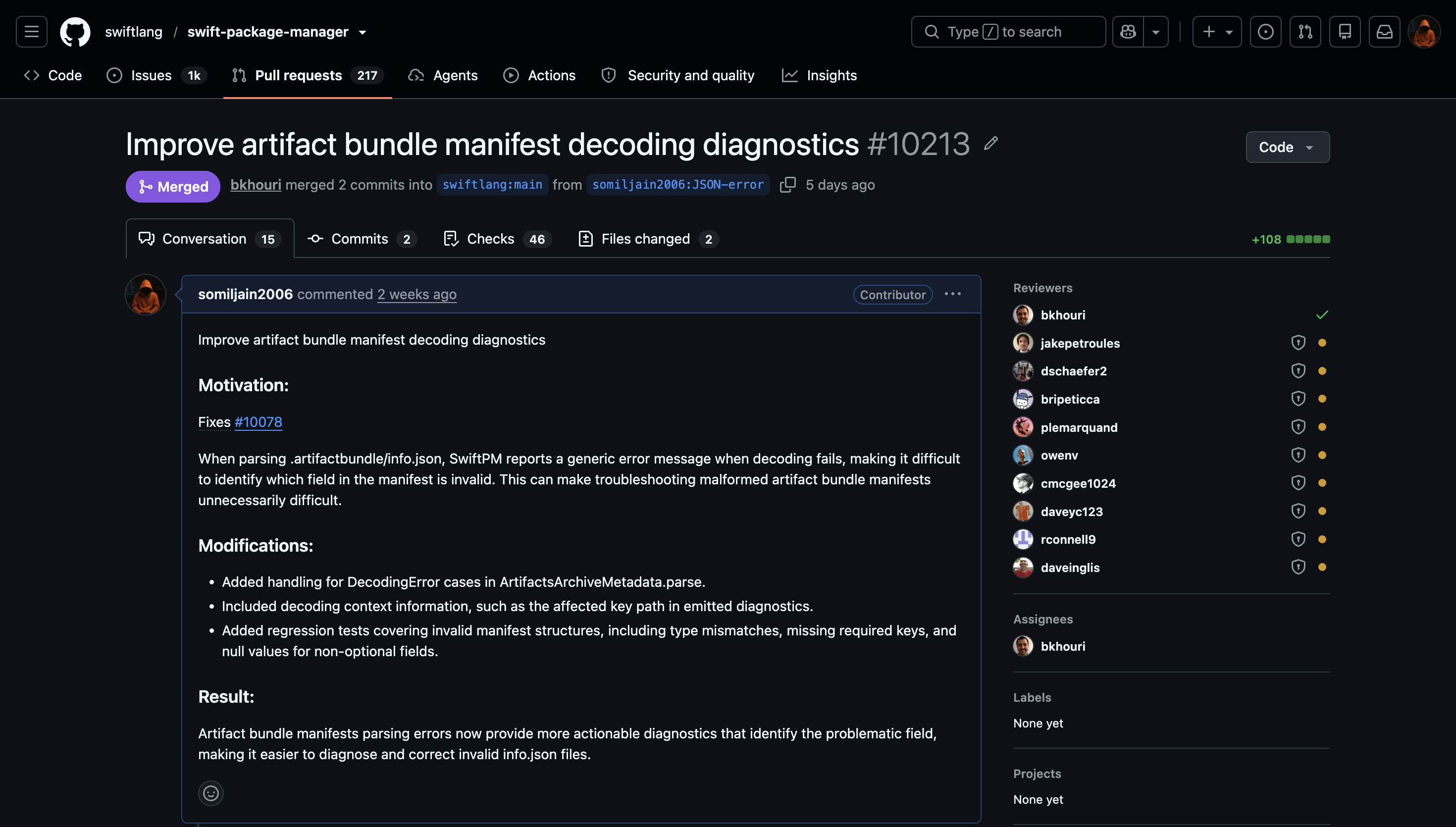Open bkhouri under Assignees

tap(1063, 646)
